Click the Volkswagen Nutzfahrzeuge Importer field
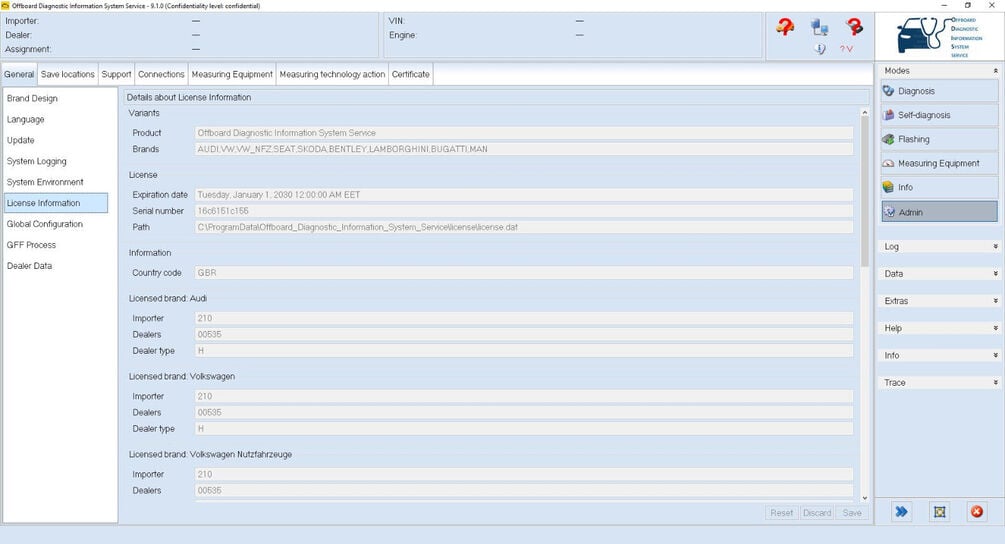1005x544 pixels. [x=524, y=474]
